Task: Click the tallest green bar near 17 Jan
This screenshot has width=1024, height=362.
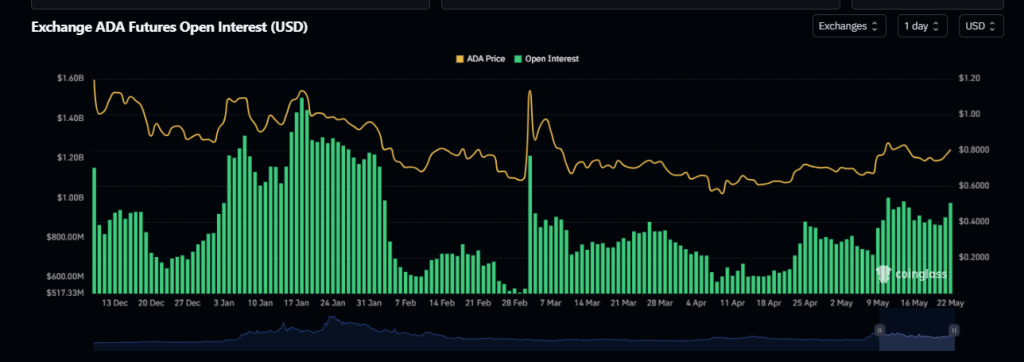Action: click(302, 196)
